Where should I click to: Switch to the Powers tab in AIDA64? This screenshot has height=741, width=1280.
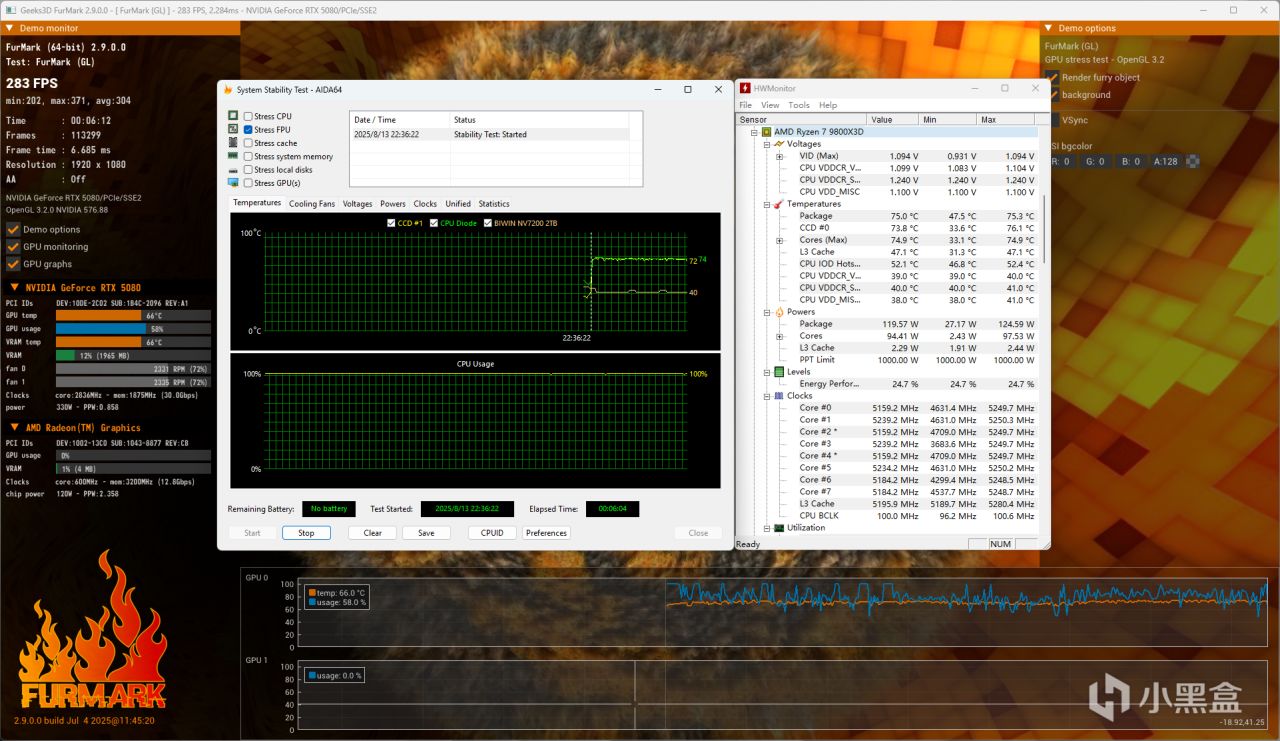[x=393, y=204]
